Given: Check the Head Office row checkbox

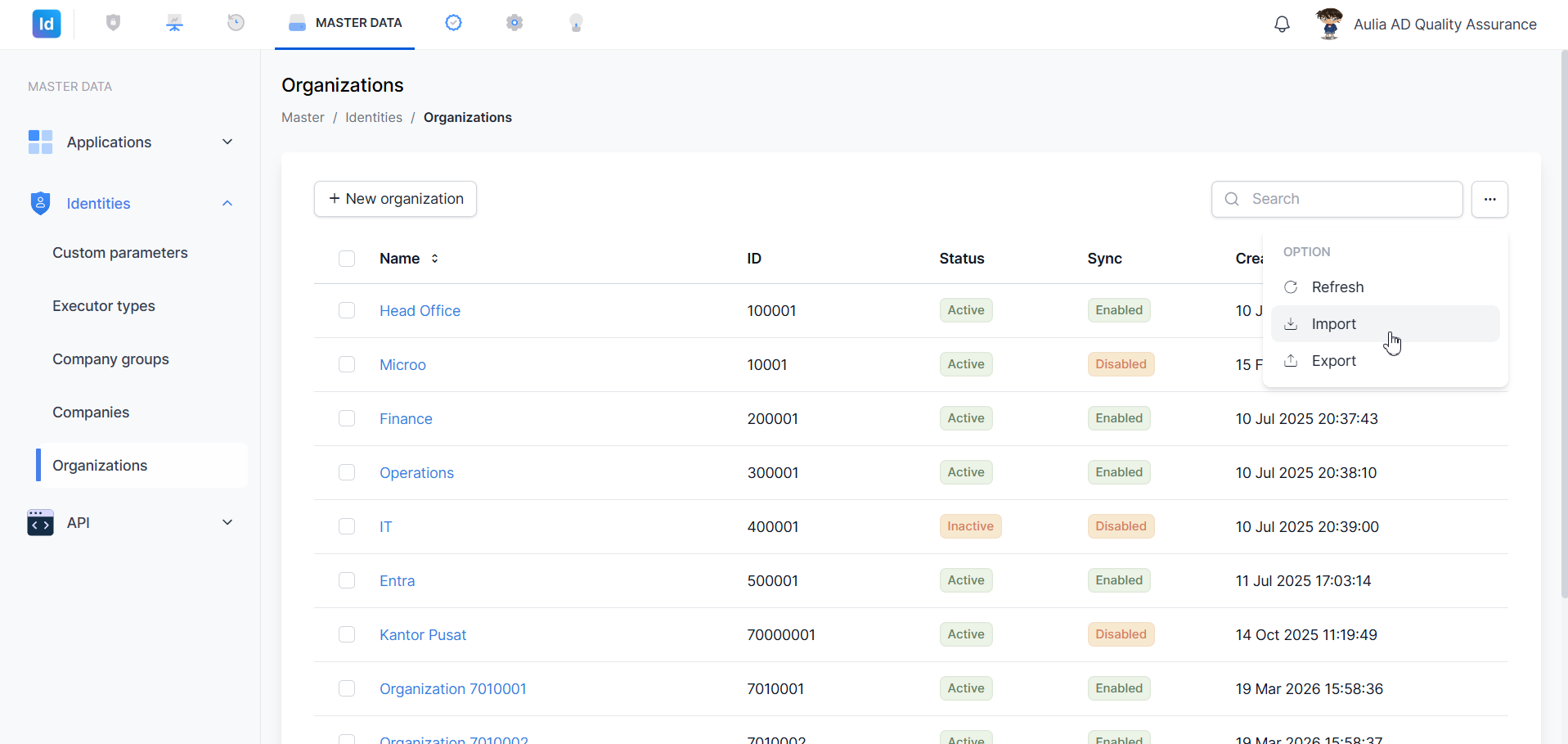Looking at the screenshot, I should coord(347,310).
